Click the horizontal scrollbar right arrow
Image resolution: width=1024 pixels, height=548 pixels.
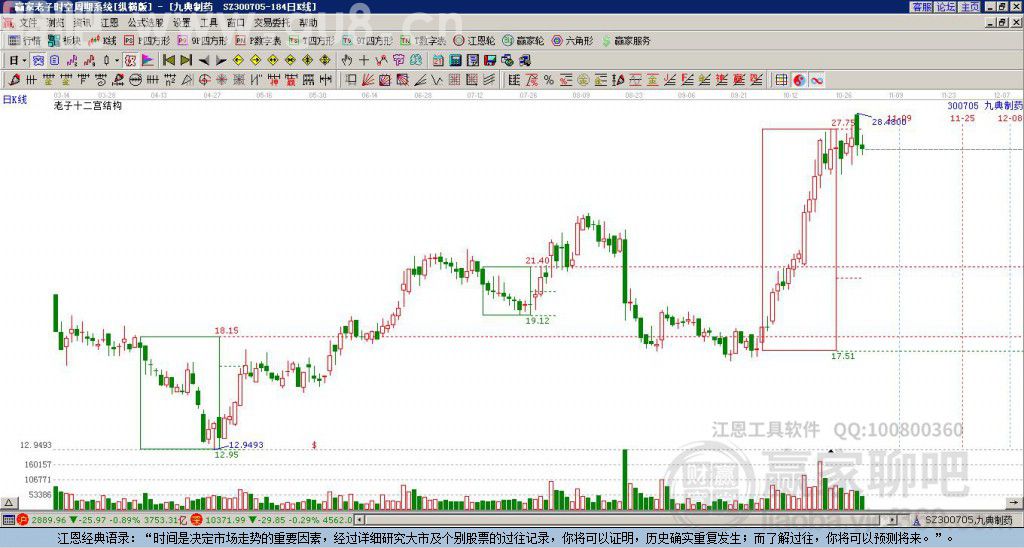coord(893,520)
